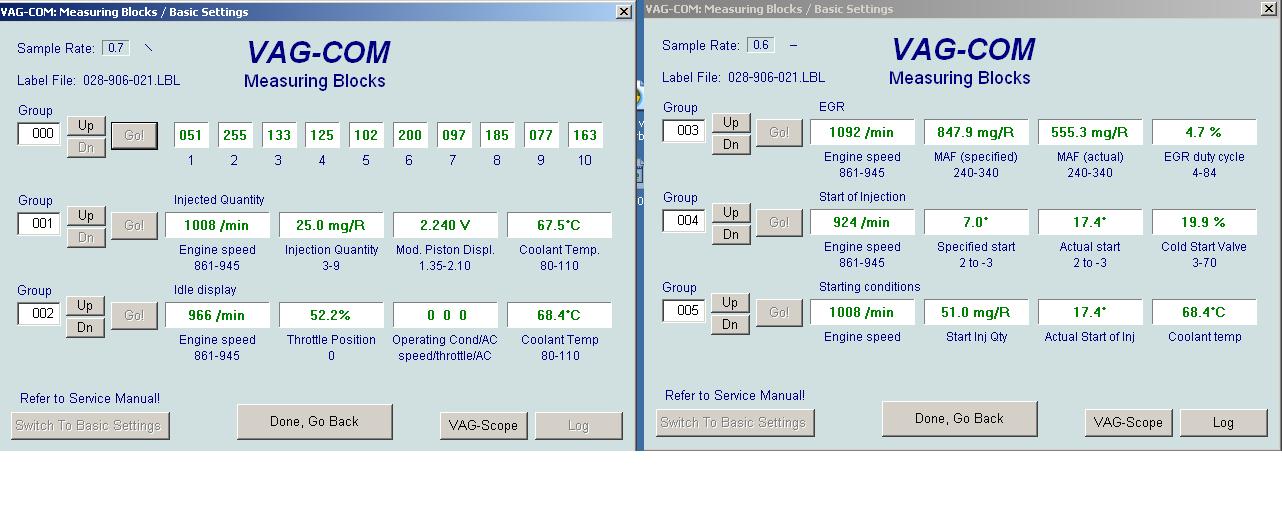
Task: Close the left VAG-COM window
Action: click(624, 12)
